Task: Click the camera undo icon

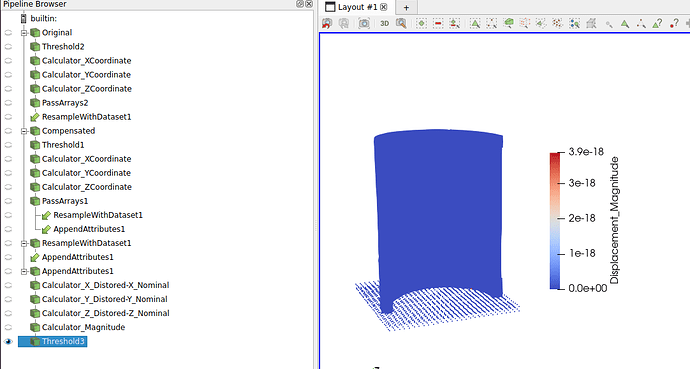Action: click(x=327, y=23)
